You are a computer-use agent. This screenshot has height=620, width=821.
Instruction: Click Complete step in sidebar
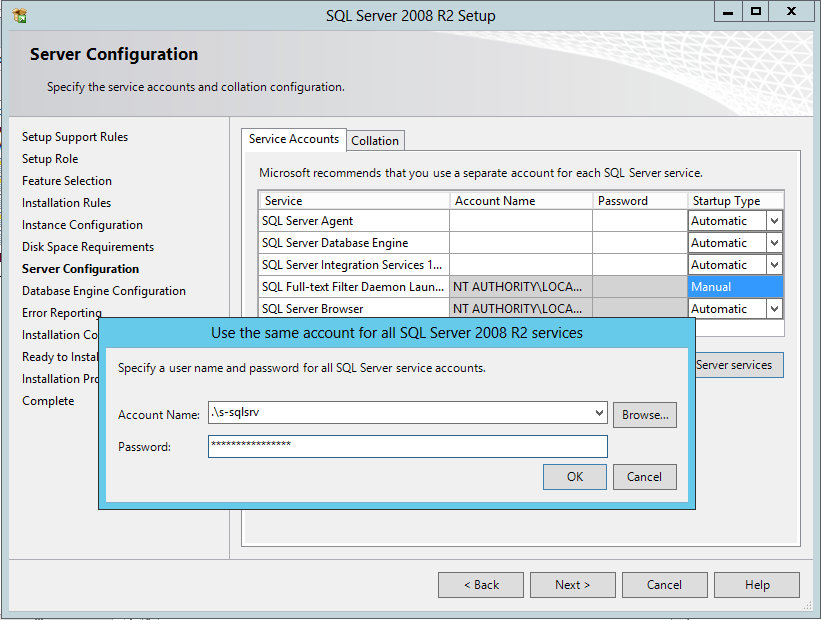tap(48, 401)
